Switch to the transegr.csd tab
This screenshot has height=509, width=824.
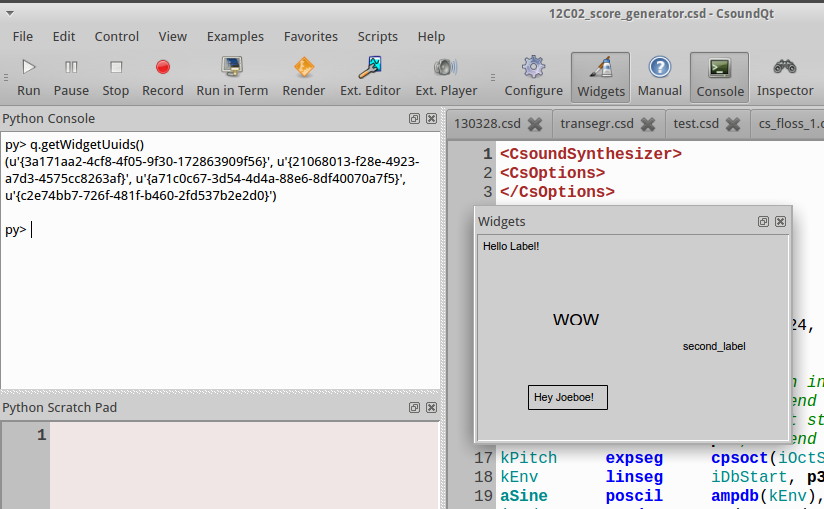(x=597, y=124)
